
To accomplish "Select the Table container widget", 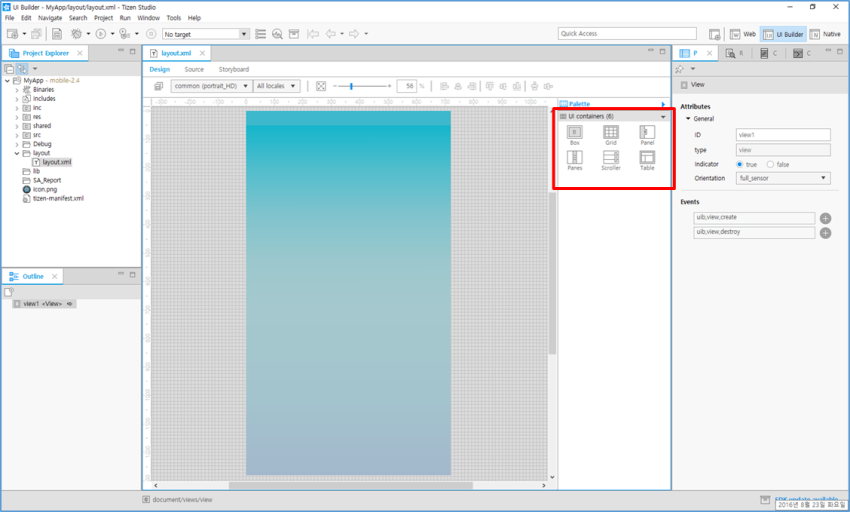I will 647,158.
